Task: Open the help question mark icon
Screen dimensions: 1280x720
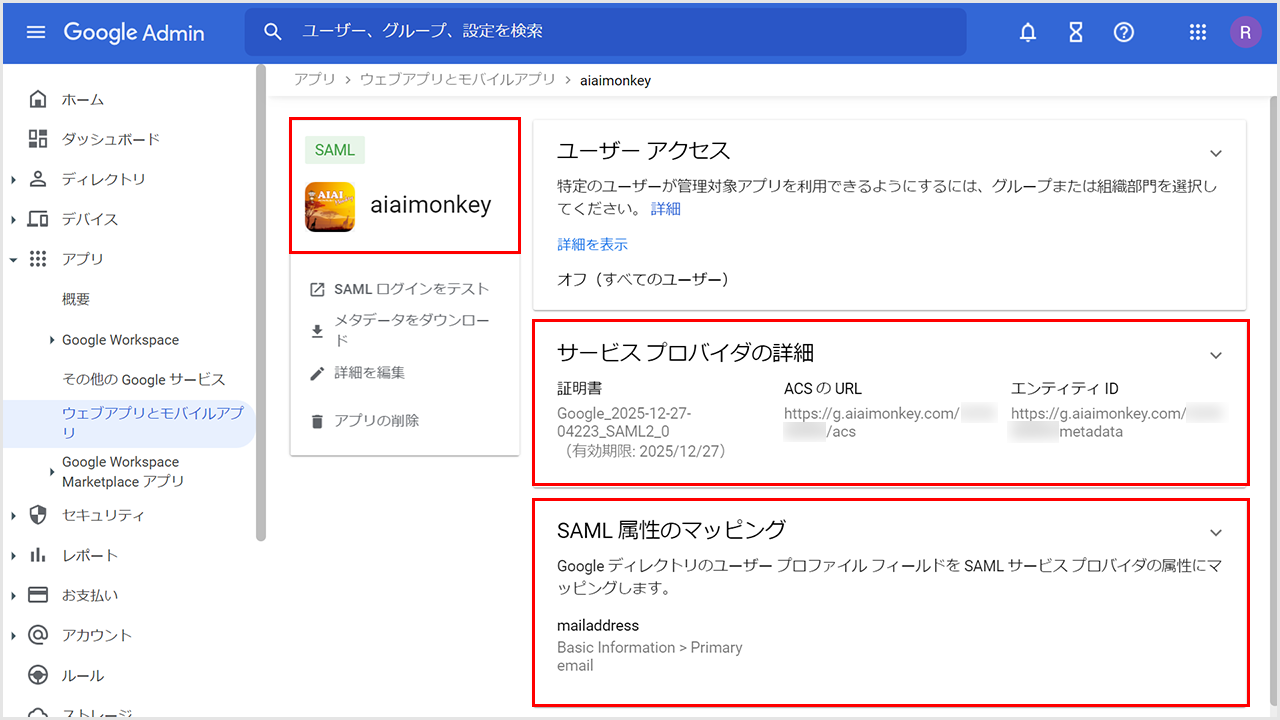Action: pos(1123,32)
